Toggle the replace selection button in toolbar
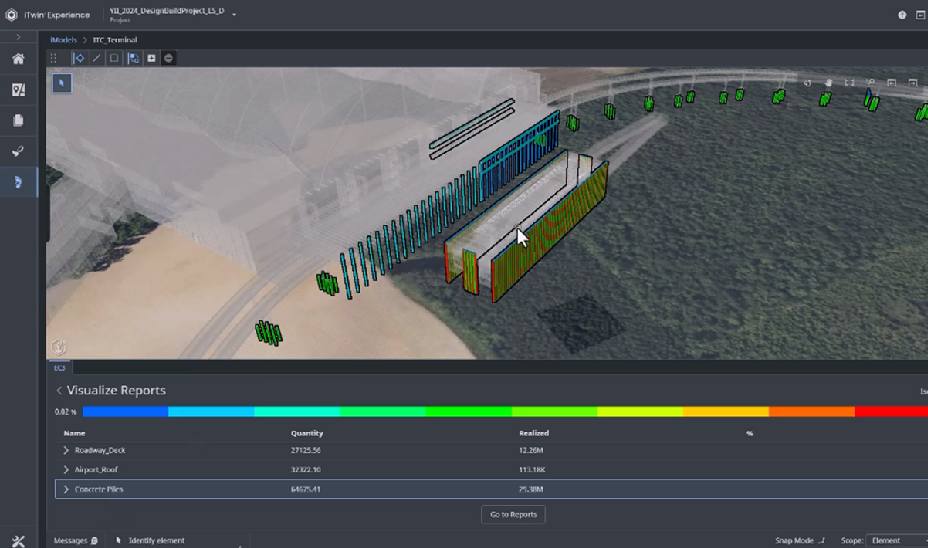928x548 pixels. pos(133,58)
